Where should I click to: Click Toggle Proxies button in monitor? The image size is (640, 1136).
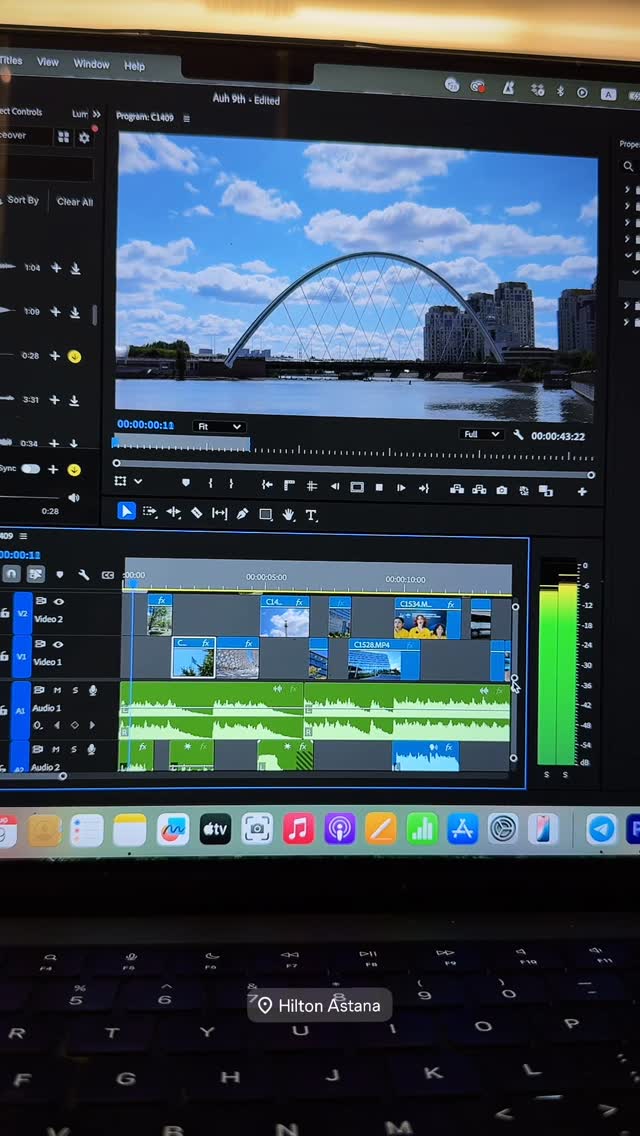coord(523,490)
